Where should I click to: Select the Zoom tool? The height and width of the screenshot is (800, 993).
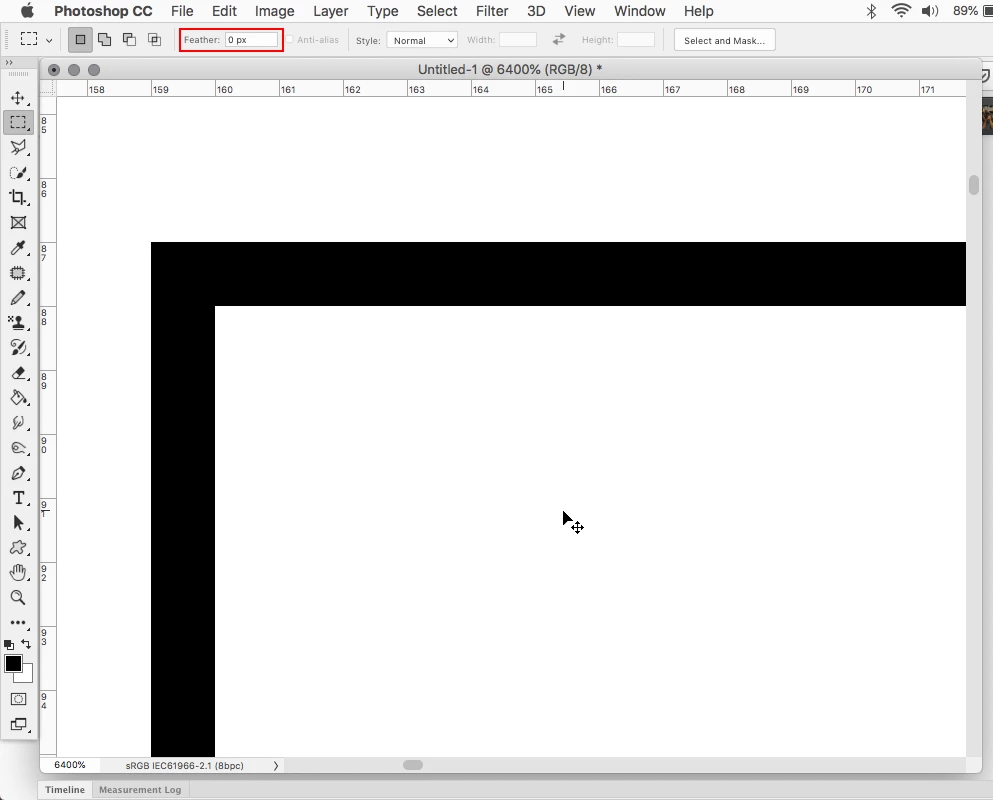point(18,598)
